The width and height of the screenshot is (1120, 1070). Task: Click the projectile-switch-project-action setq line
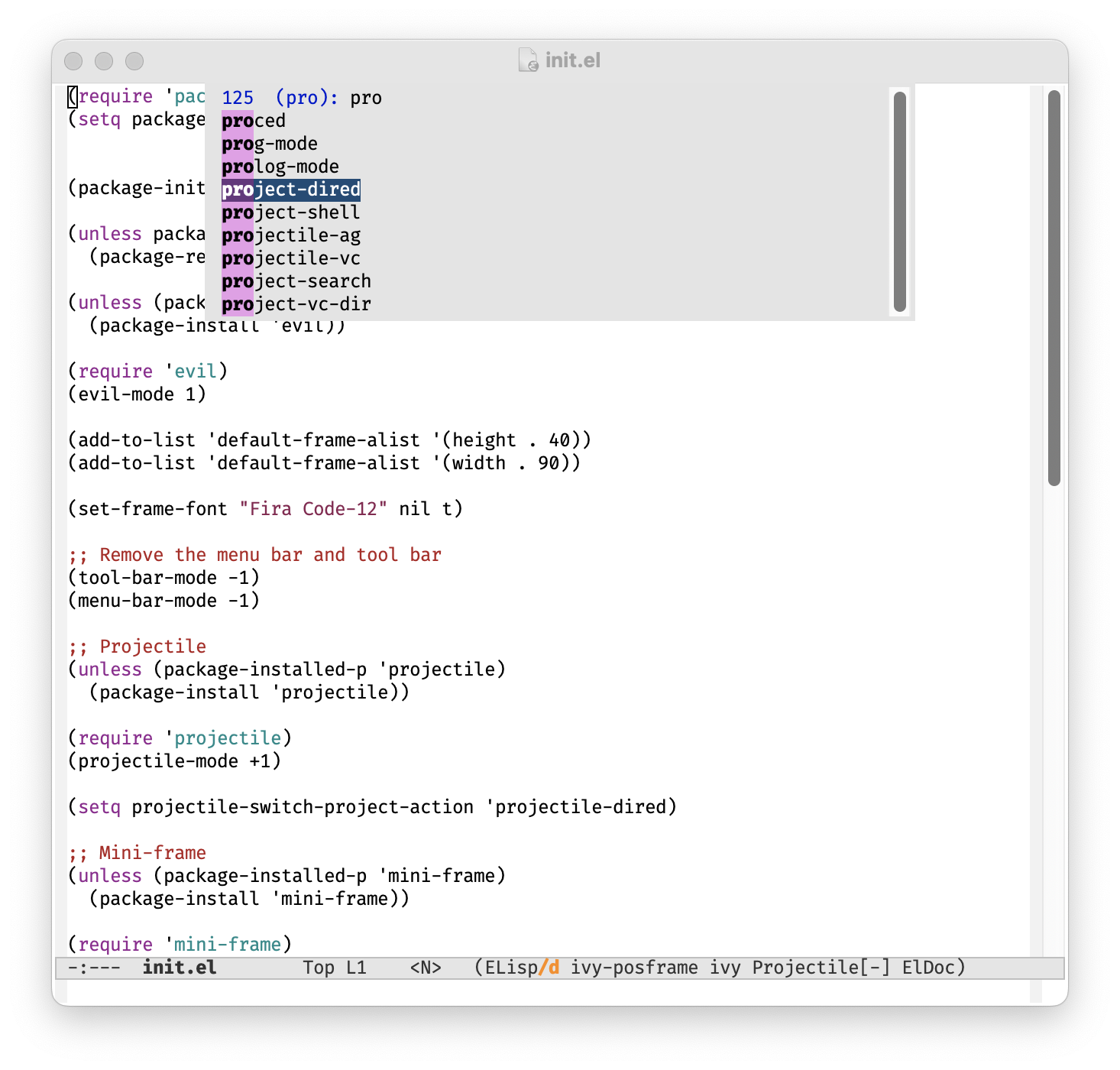tap(372, 807)
